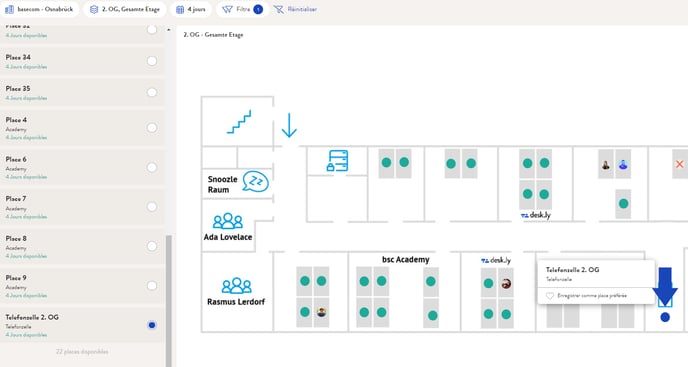Click Enregistrer comme place préférée link
This screenshot has width=688, height=367.
click(x=592, y=296)
